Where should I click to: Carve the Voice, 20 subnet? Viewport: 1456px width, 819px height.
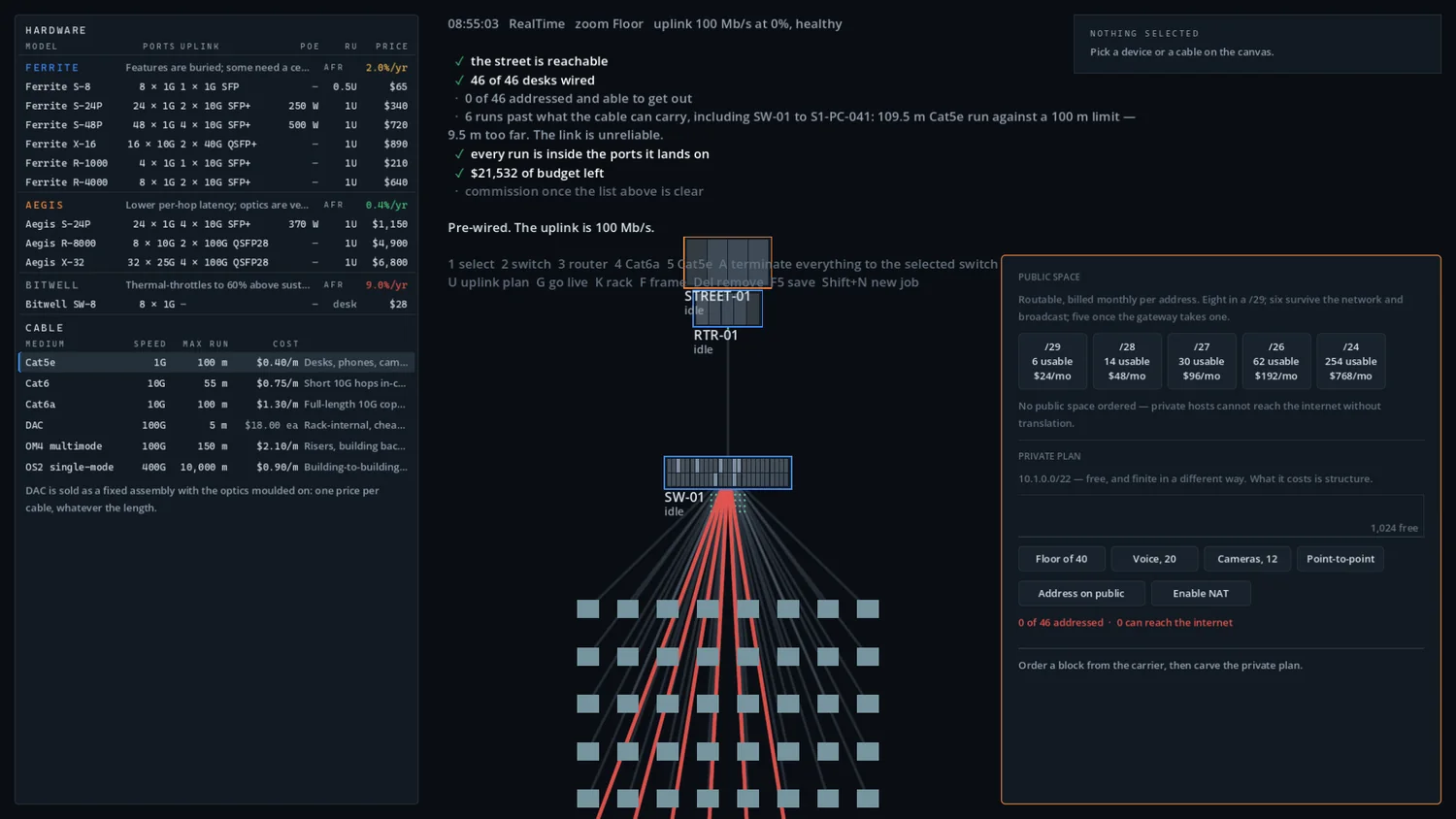(1154, 559)
